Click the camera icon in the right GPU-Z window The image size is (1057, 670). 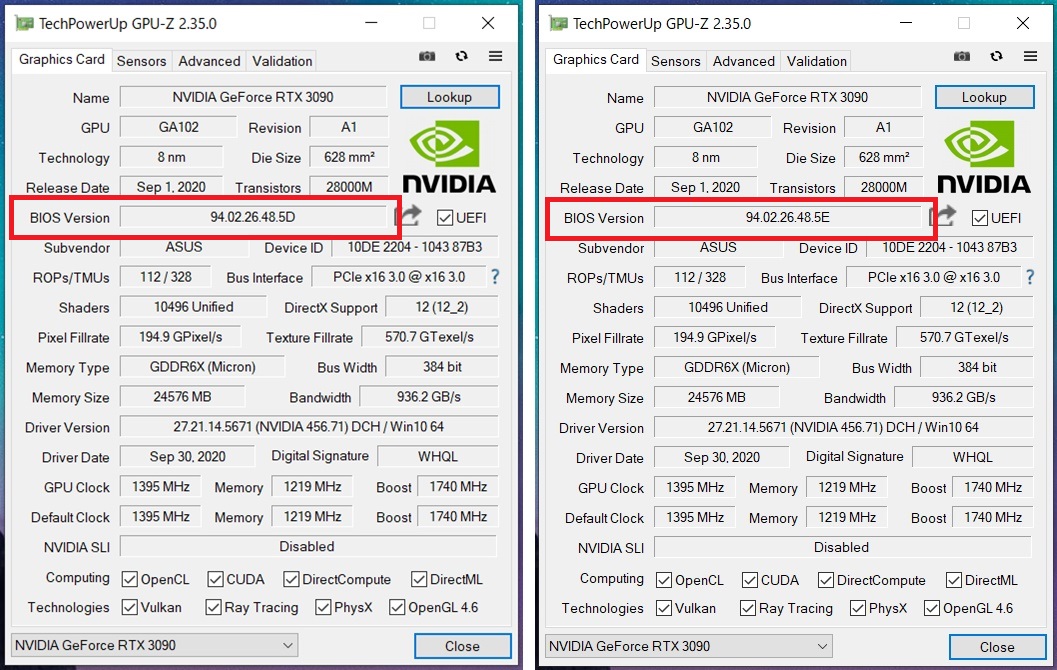coord(961,56)
